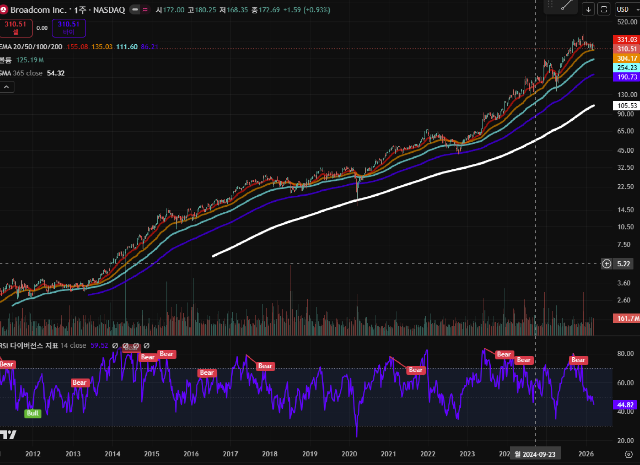Click the Bear label near 2022
The image size is (640, 465).
[x=416, y=370]
